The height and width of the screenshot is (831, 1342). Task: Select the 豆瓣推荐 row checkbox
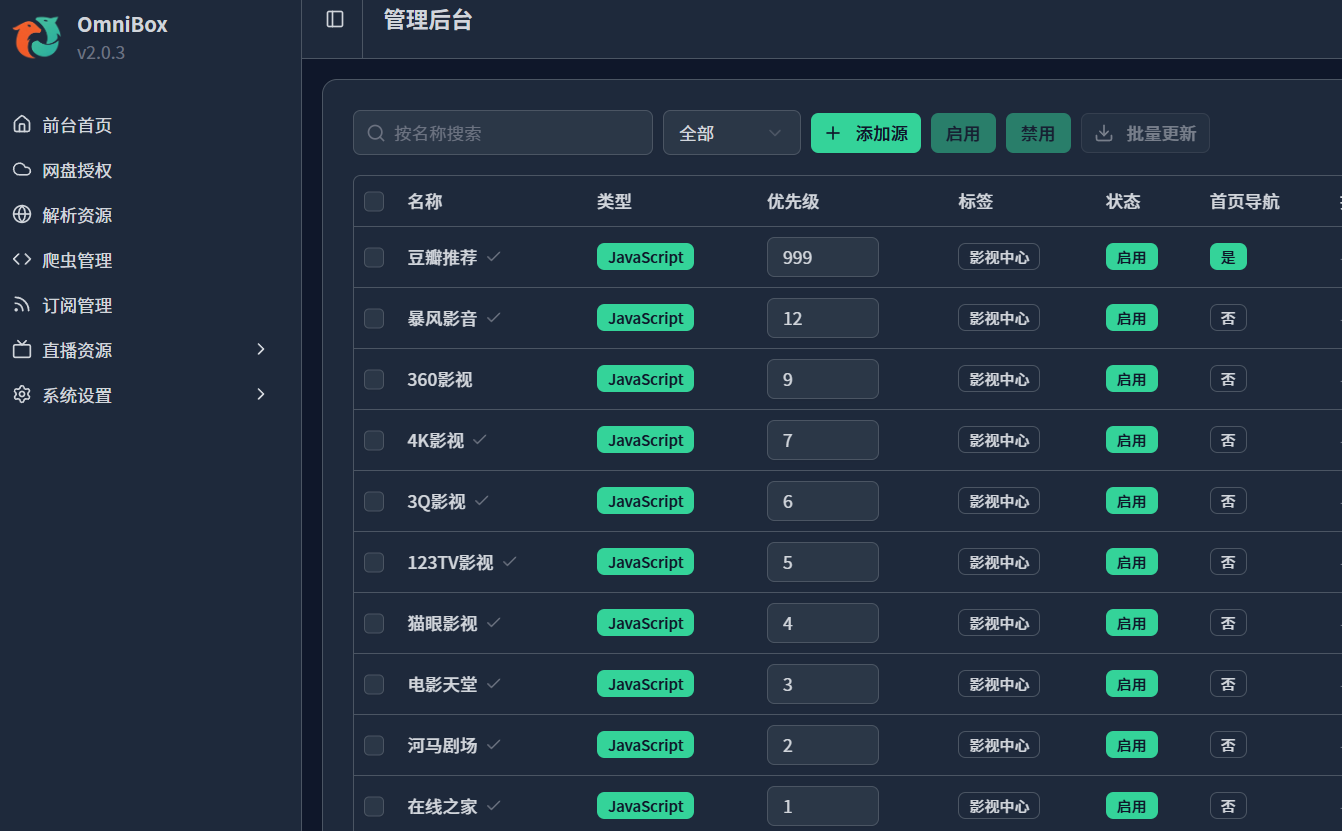374,257
